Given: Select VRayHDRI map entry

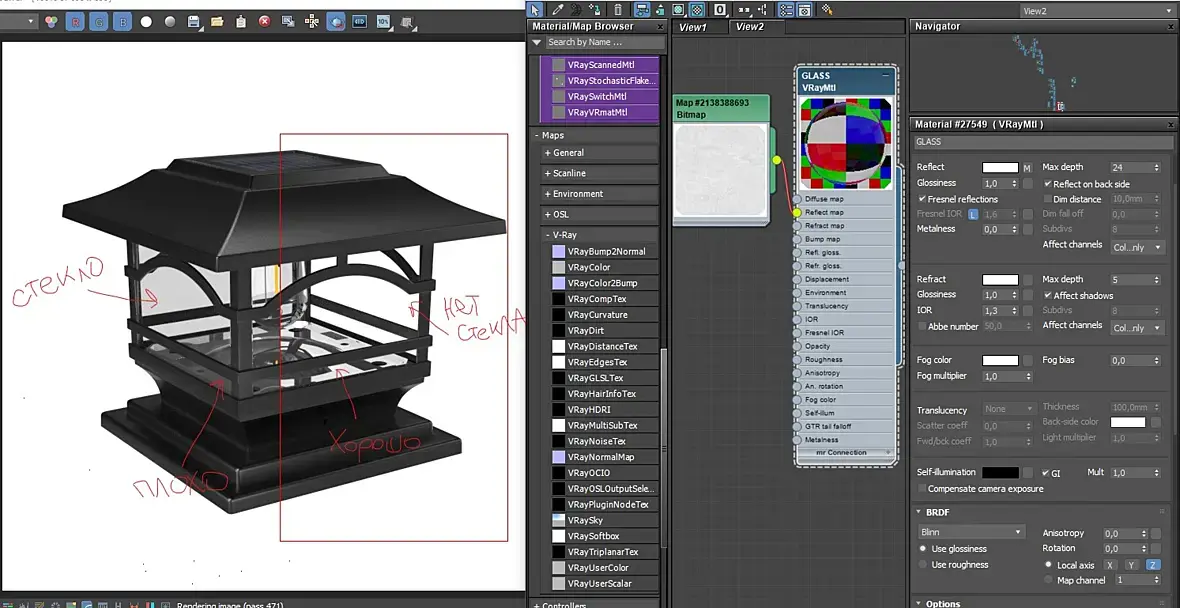Looking at the screenshot, I should [604, 409].
